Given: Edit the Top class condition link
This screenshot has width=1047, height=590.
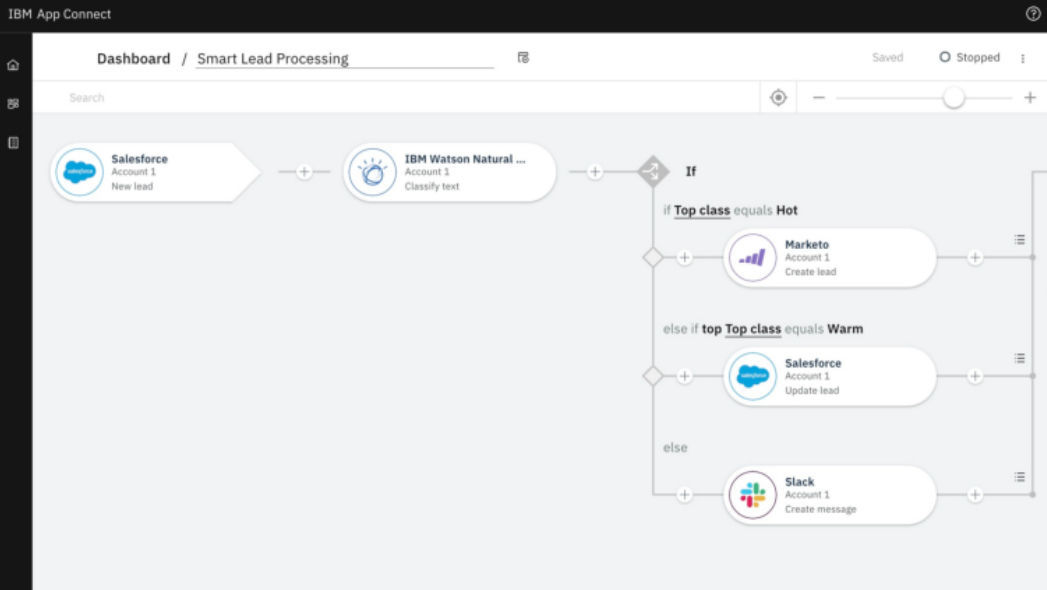Looking at the screenshot, I should tap(700, 211).
